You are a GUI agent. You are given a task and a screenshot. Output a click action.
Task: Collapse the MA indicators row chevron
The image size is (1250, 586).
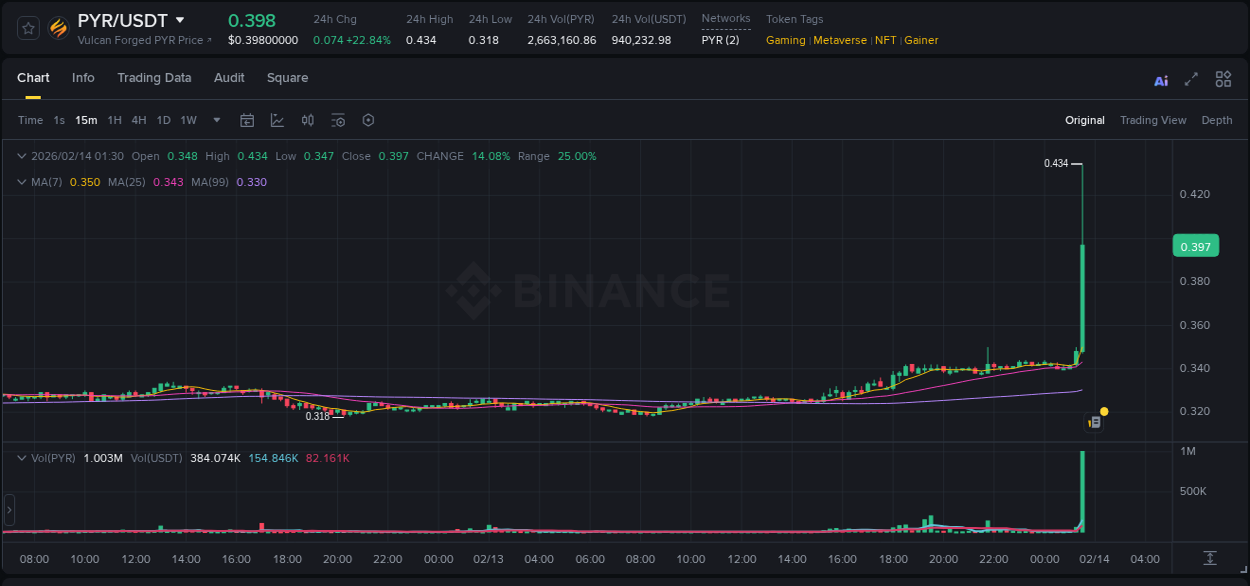[21, 182]
